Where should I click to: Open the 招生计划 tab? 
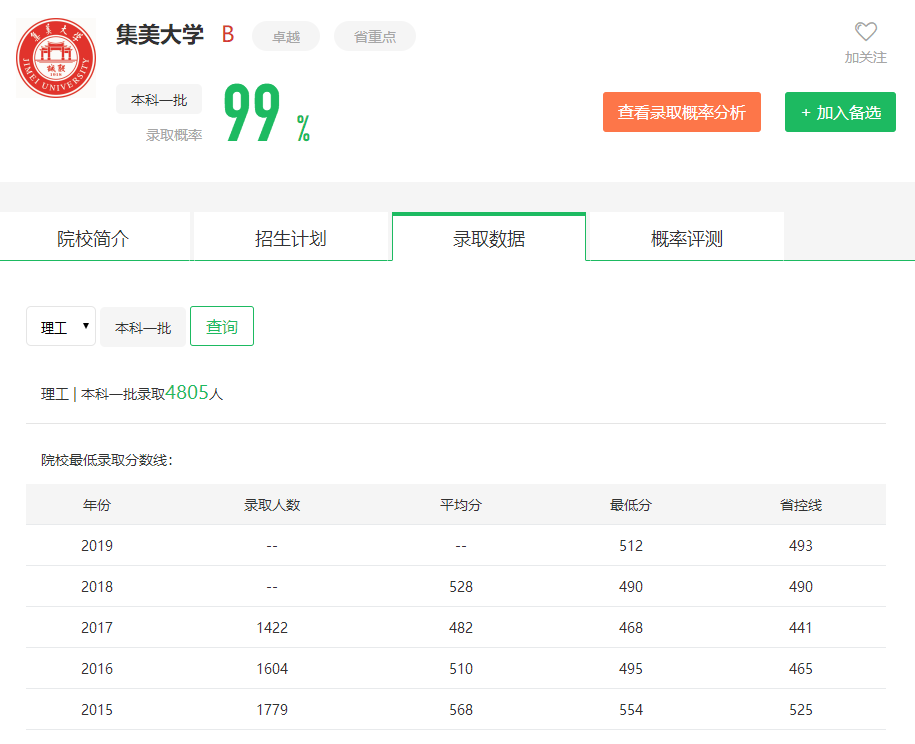tap(290, 239)
